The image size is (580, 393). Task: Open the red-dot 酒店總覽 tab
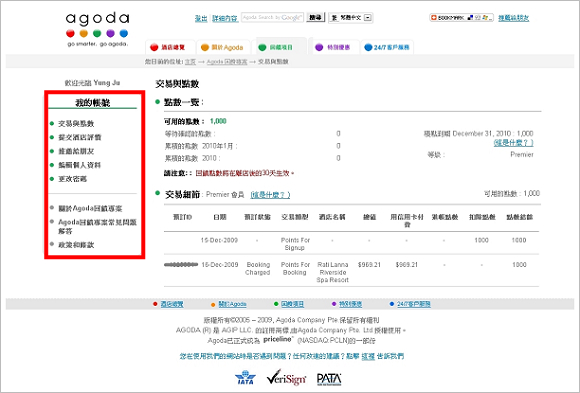pyautogui.click(x=170, y=47)
